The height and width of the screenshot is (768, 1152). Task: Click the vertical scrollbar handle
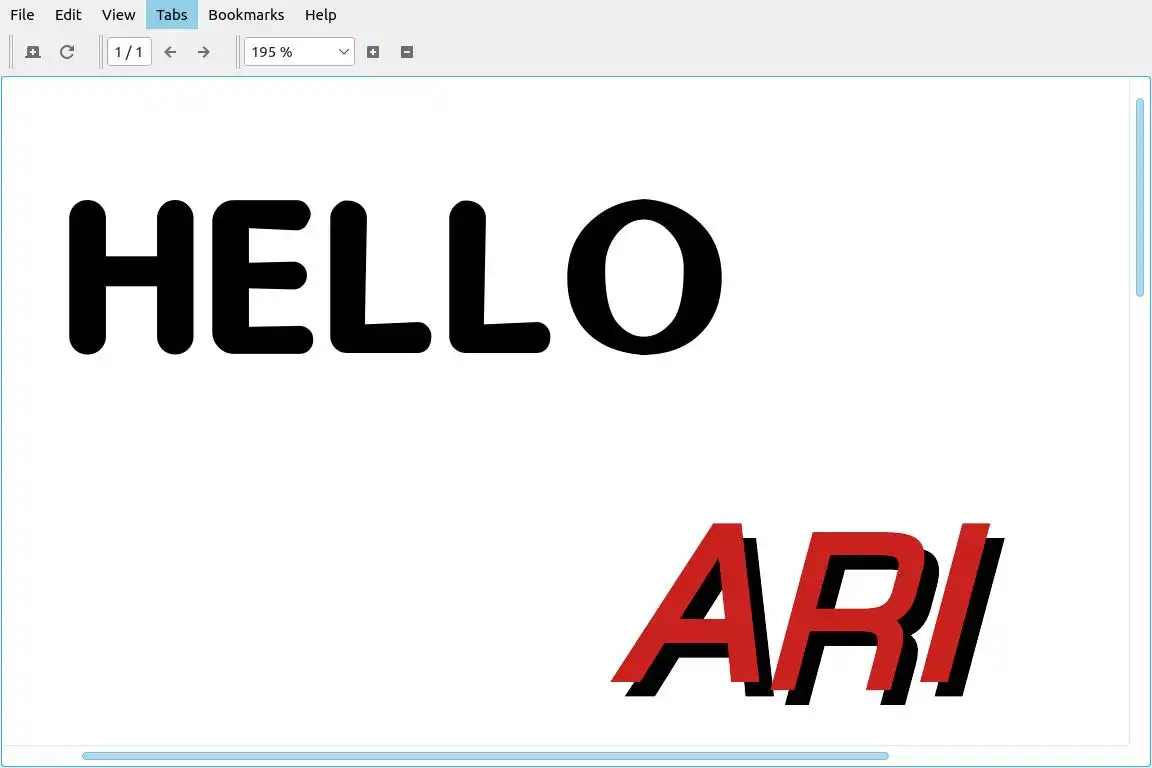coord(1140,198)
